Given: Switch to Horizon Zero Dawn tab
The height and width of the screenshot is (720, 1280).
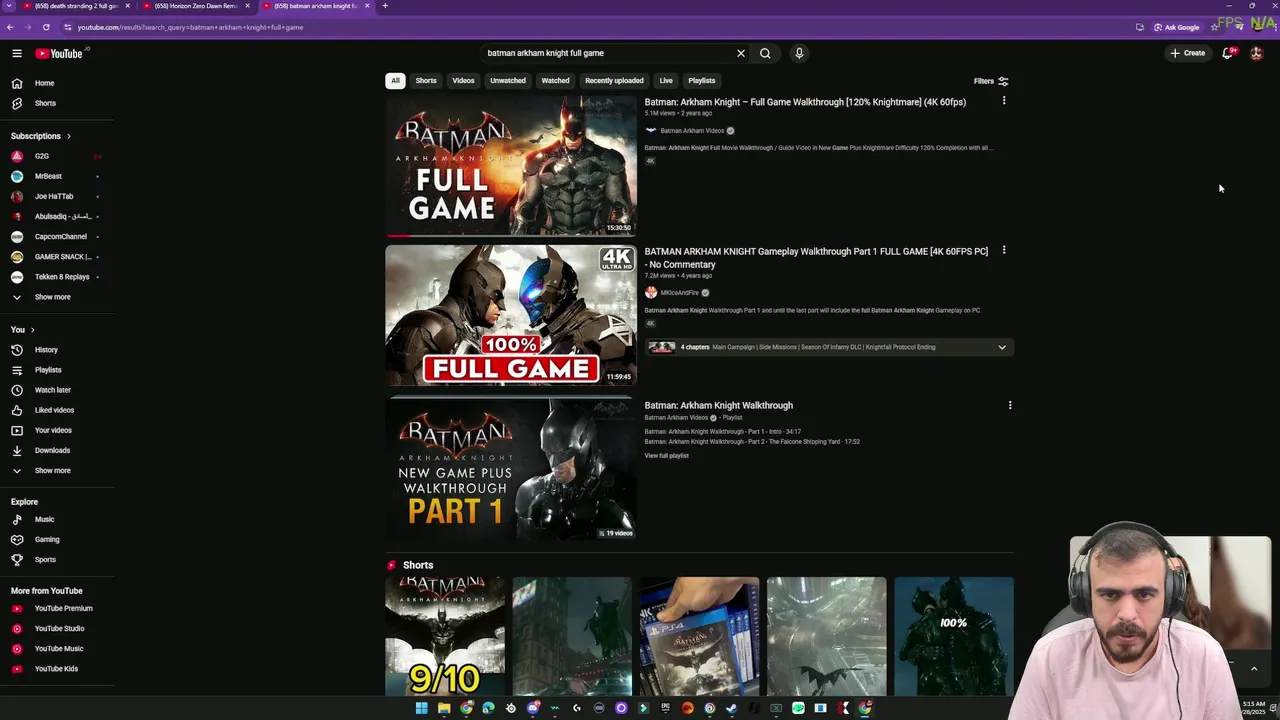Looking at the screenshot, I should [x=196, y=6].
